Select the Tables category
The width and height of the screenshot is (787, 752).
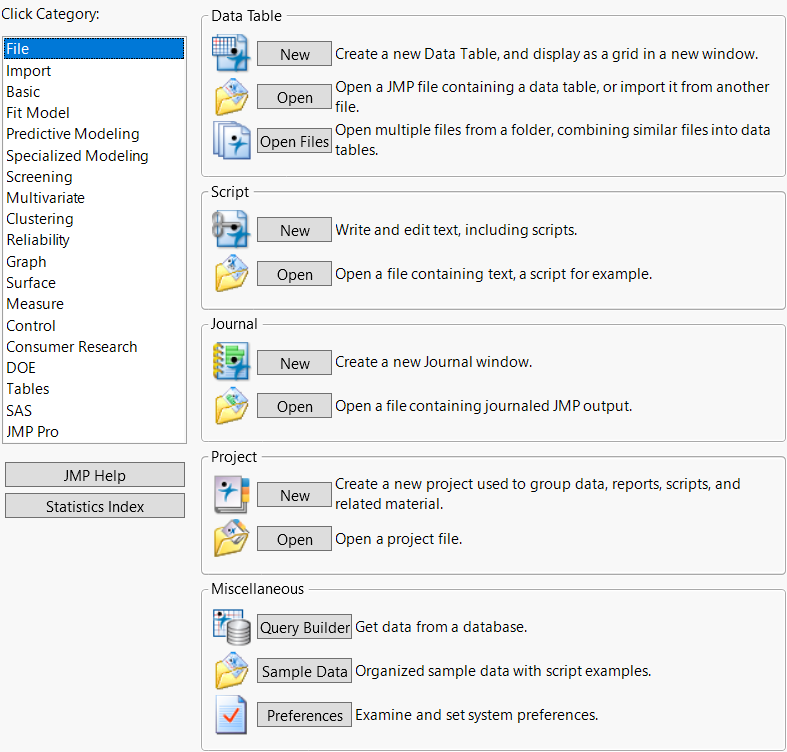pyautogui.click(x=94, y=389)
